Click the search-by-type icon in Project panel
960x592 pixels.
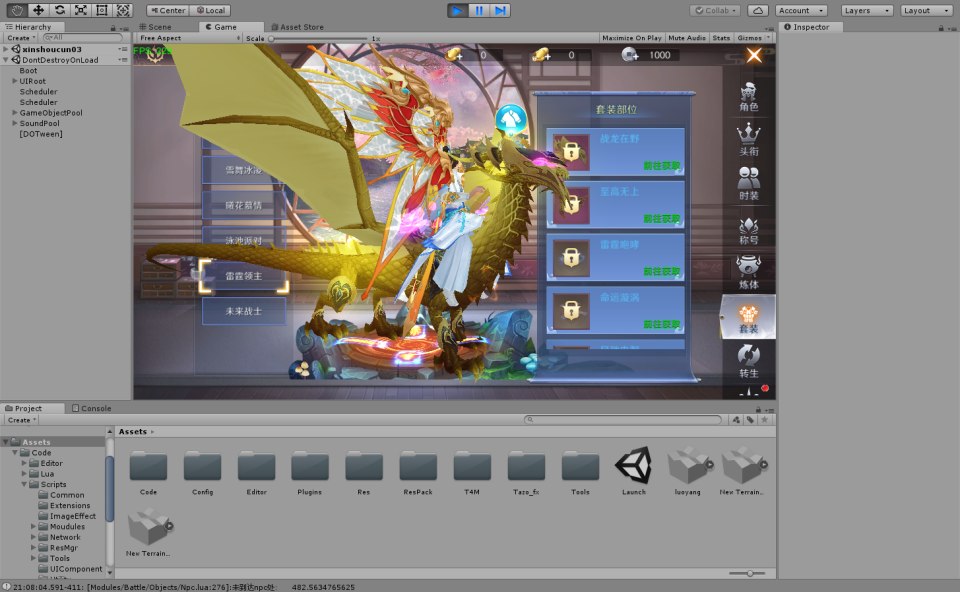tap(737, 420)
